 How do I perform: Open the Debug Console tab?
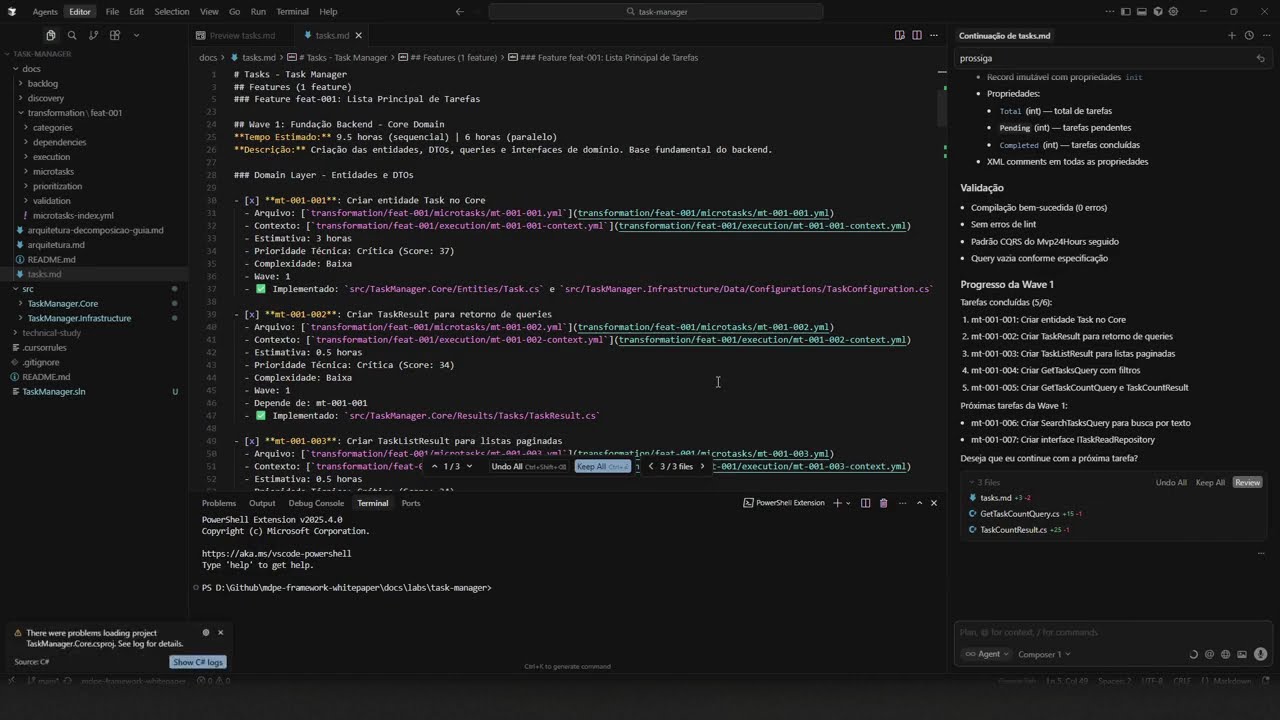click(x=316, y=503)
